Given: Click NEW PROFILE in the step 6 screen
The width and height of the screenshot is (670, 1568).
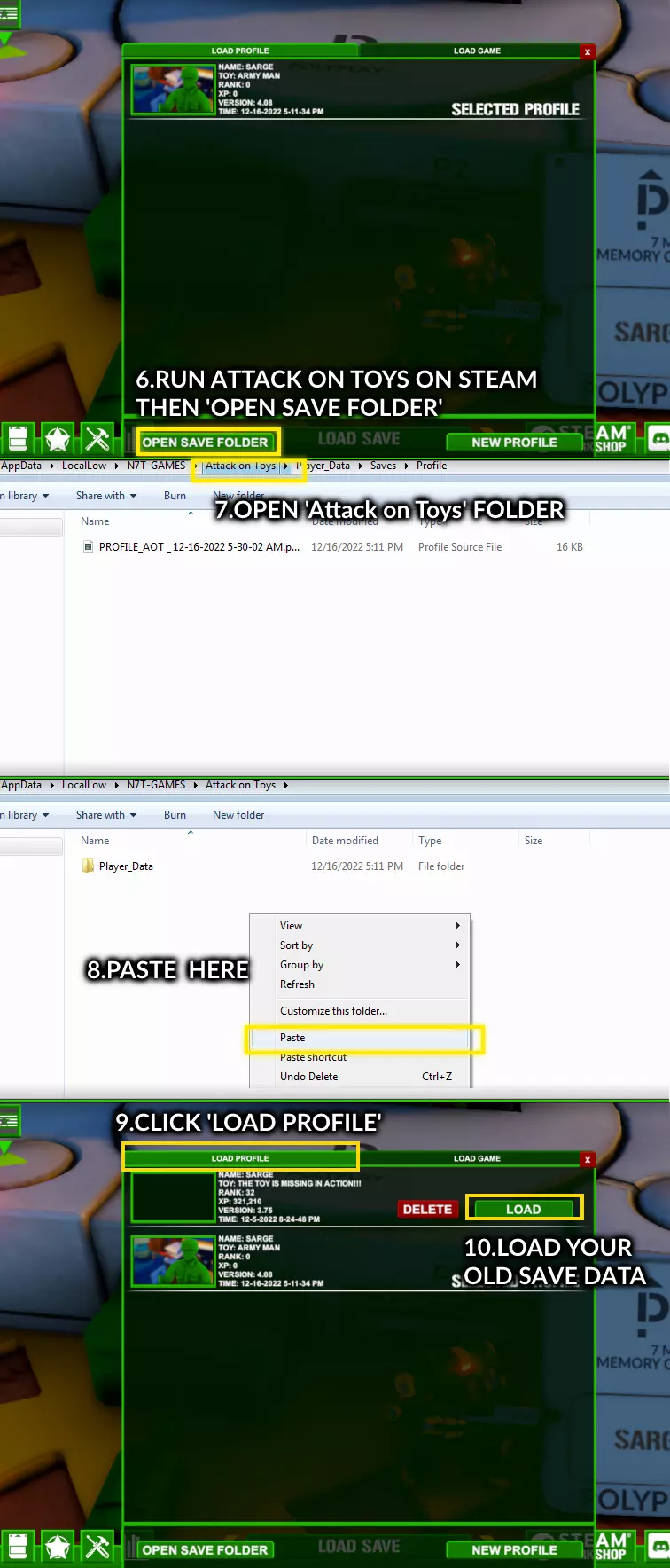Looking at the screenshot, I should point(514,442).
